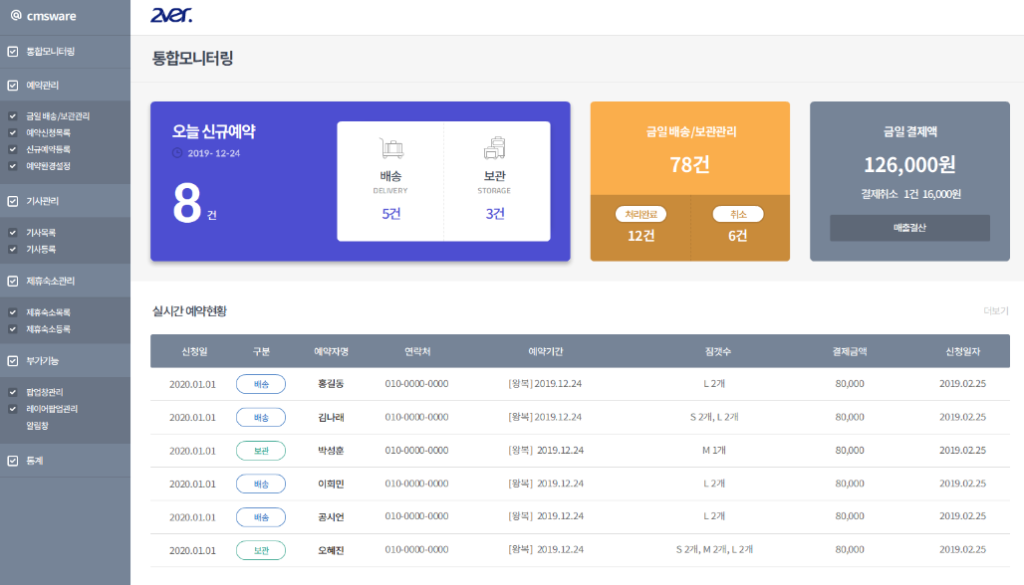Click the check icon beside 기사관리
1024x585 pixels.
tap(12, 201)
